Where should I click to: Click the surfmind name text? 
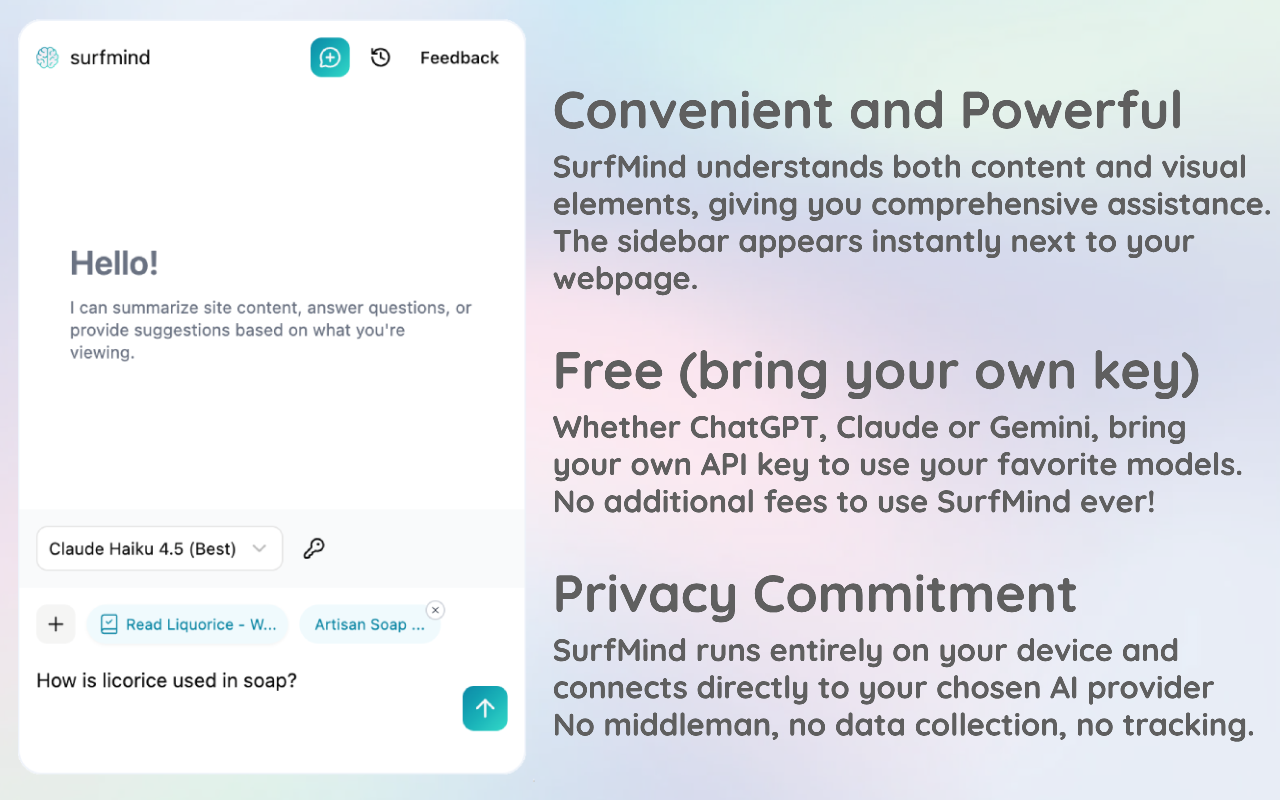pos(110,58)
